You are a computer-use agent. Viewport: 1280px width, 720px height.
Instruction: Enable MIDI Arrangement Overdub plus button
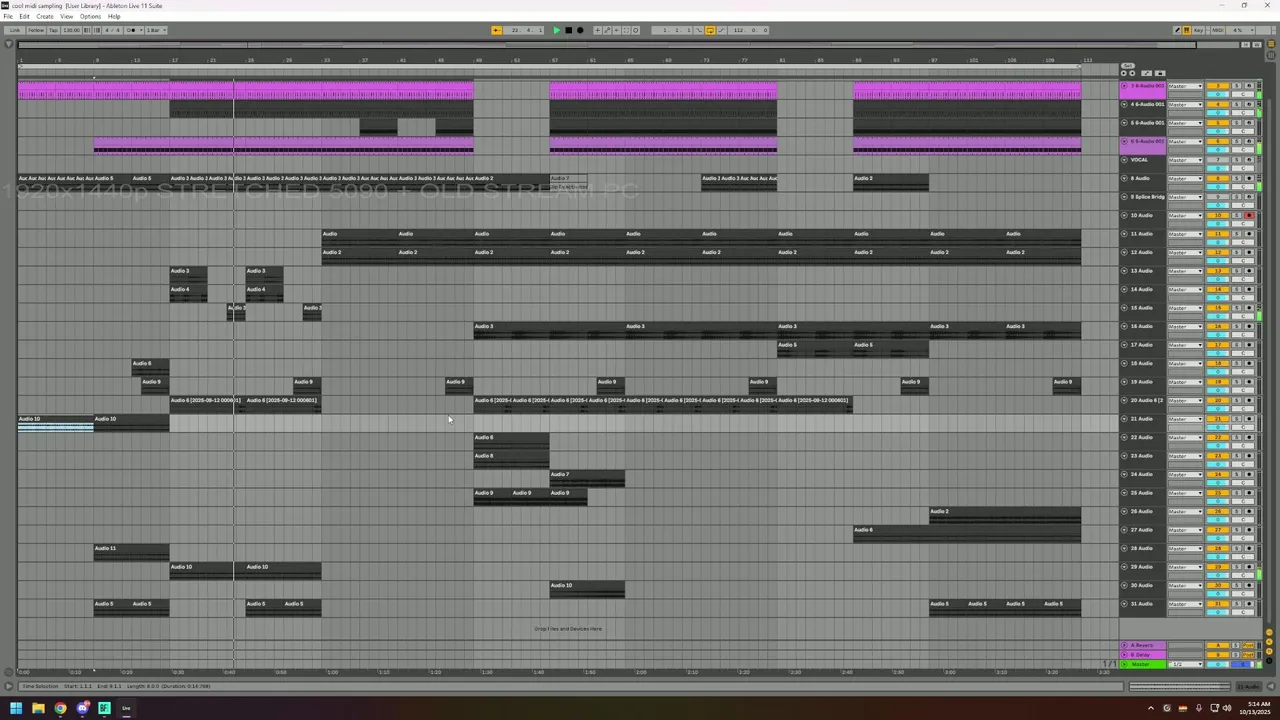(597, 30)
